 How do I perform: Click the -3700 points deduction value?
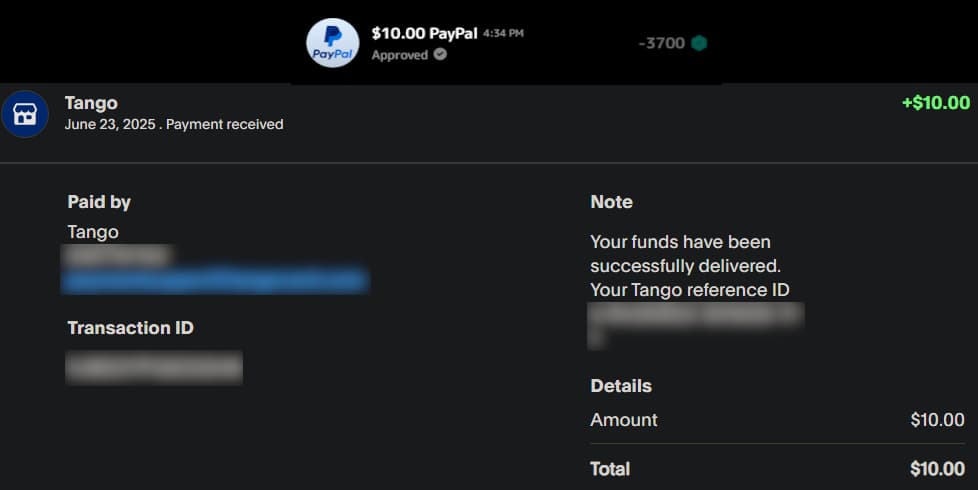coord(661,43)
